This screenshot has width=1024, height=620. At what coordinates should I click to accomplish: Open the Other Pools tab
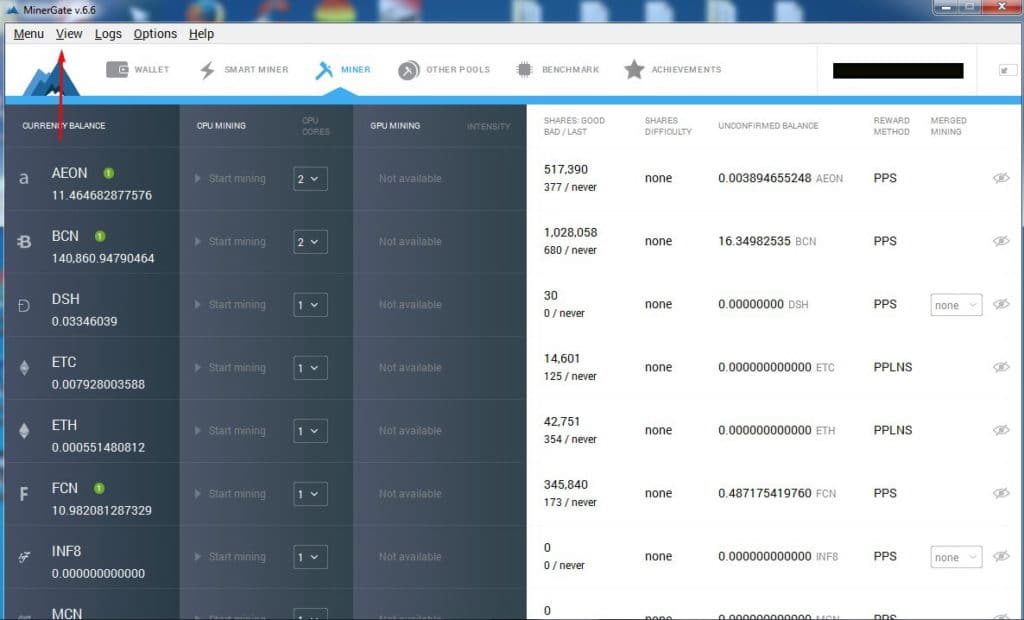click(x=444, y=69)
